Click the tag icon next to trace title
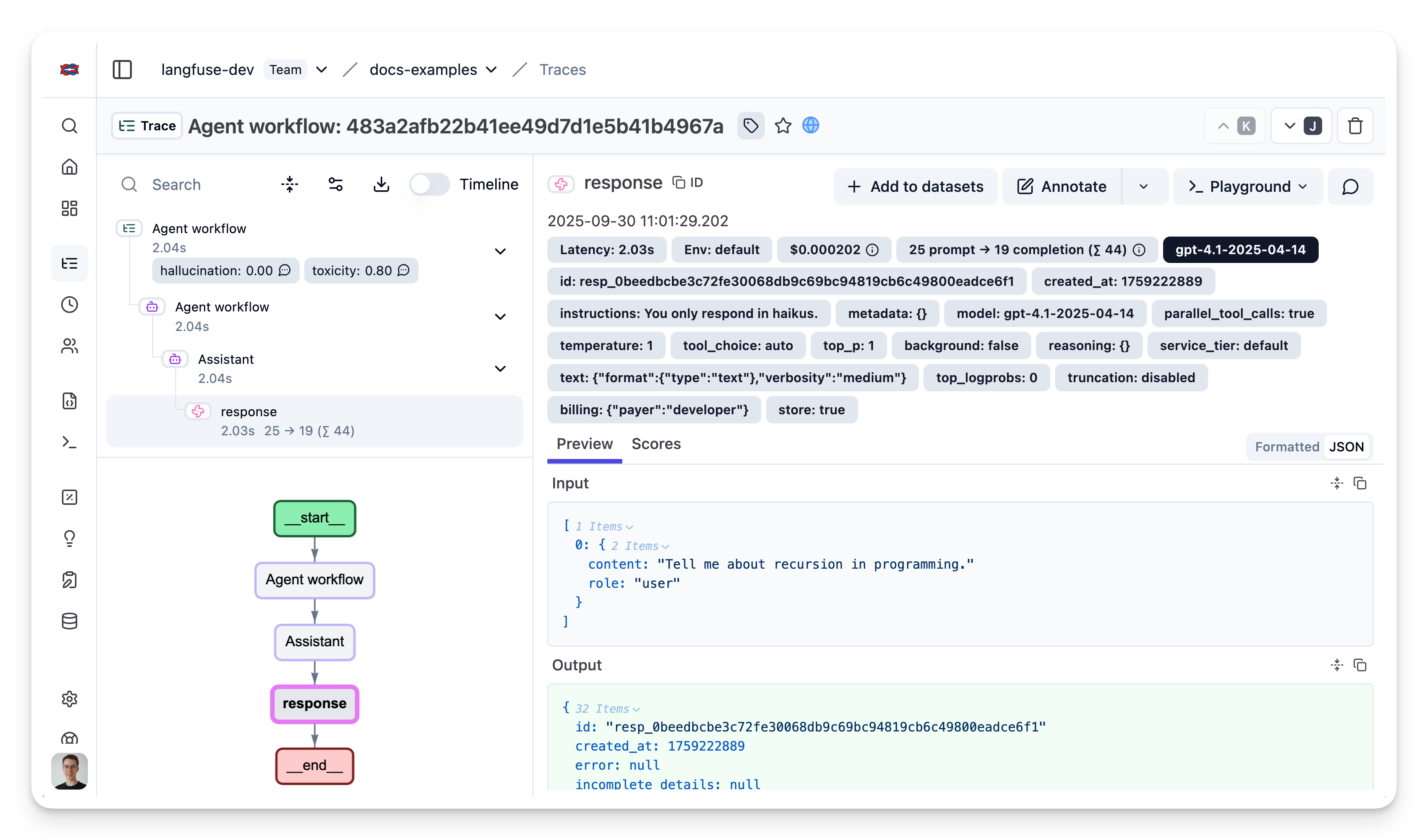The image size is (1428, 840). point(750,125)
